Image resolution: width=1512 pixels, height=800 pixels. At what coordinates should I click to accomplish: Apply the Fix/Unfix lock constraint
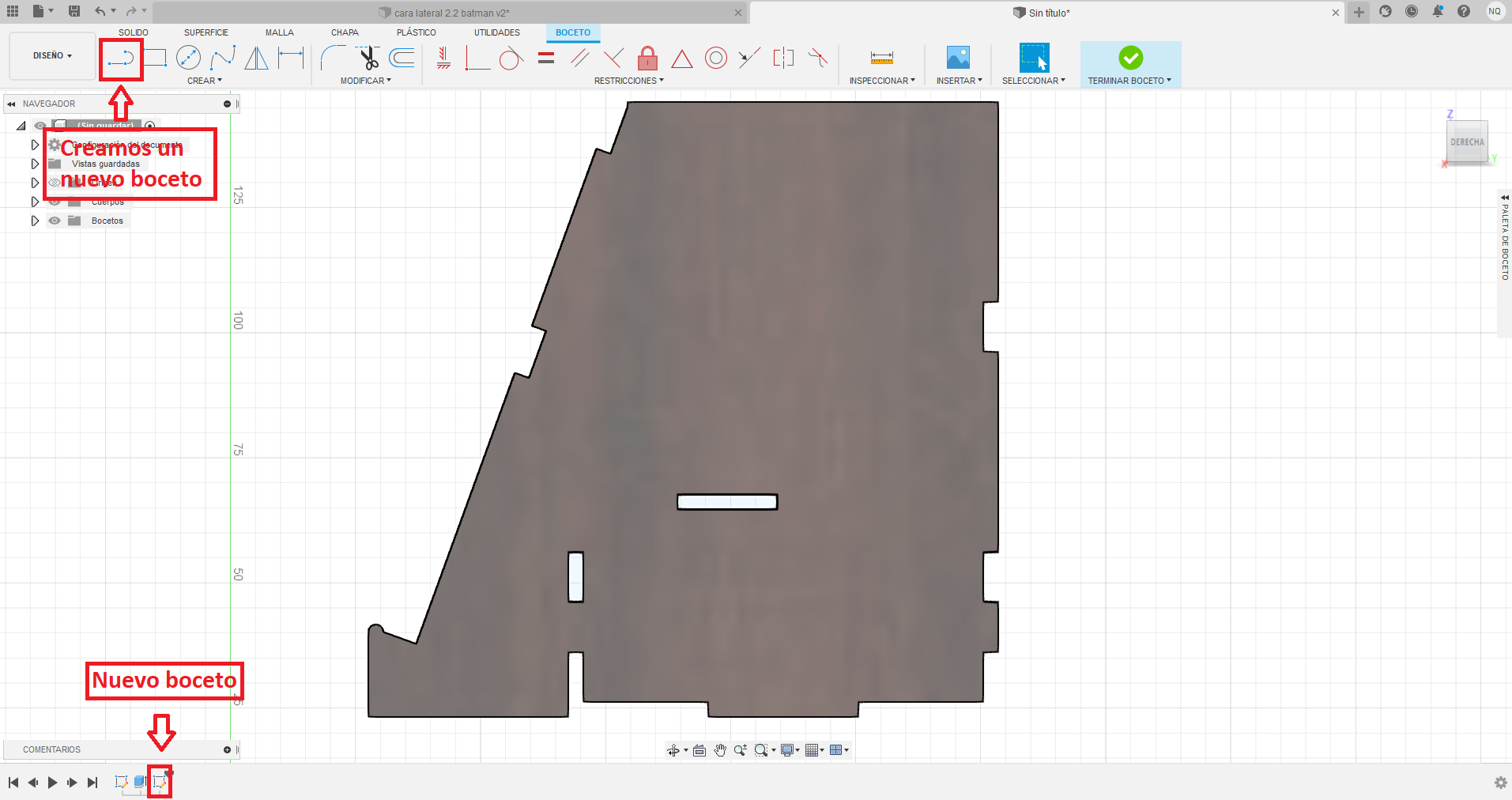(647, 58)
